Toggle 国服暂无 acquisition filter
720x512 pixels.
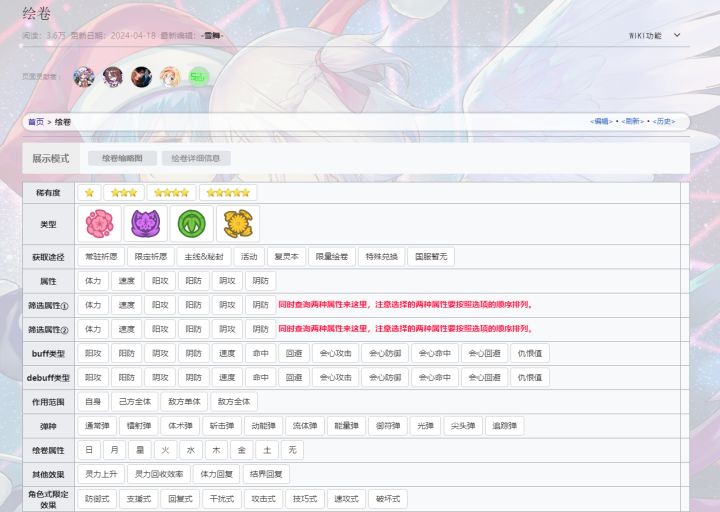[x=431, y=257]
